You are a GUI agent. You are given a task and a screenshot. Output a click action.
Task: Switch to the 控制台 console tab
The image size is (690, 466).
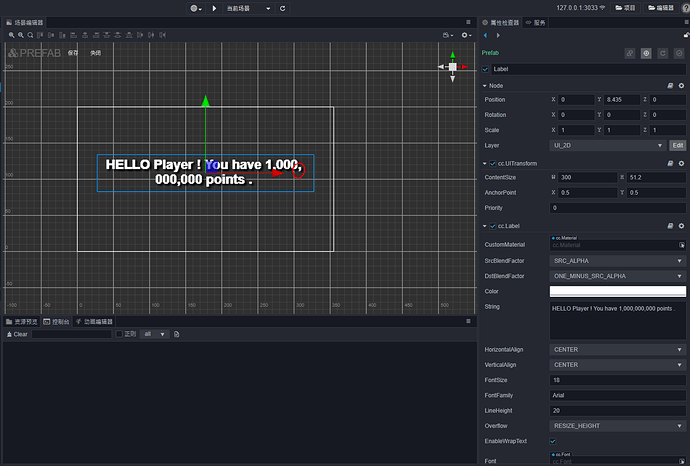[57, 322]
